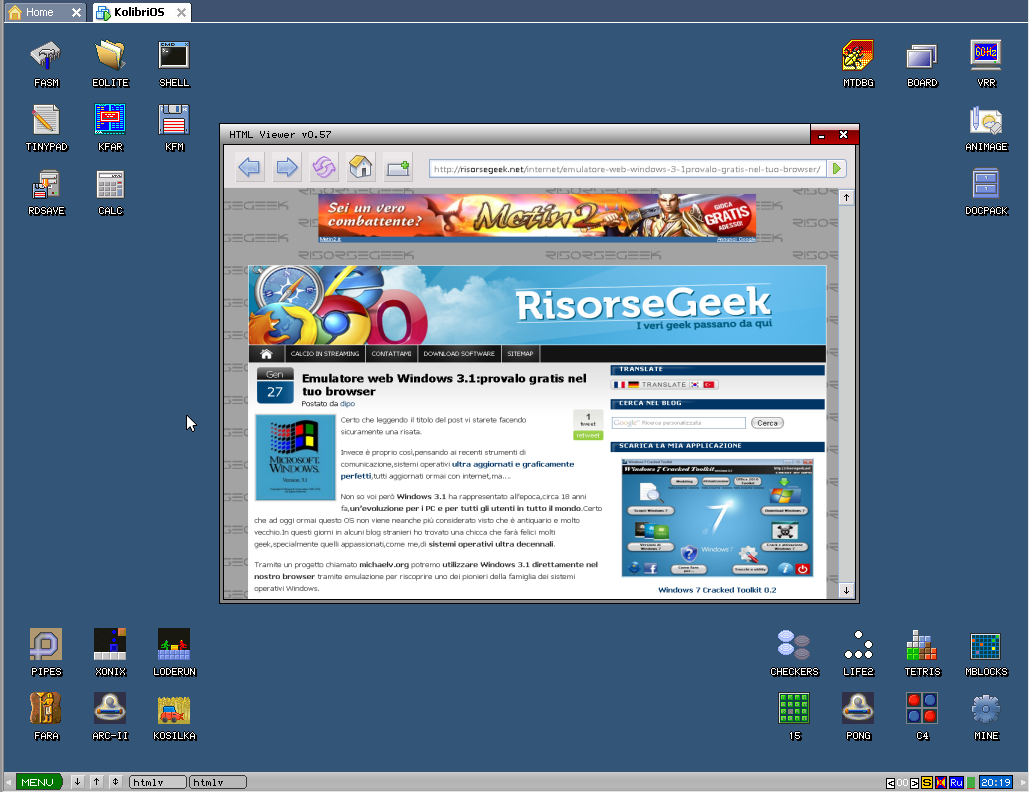Reload the page with the refresh icon
Screen dimensions: 1029x792
(x=324, y=168)
